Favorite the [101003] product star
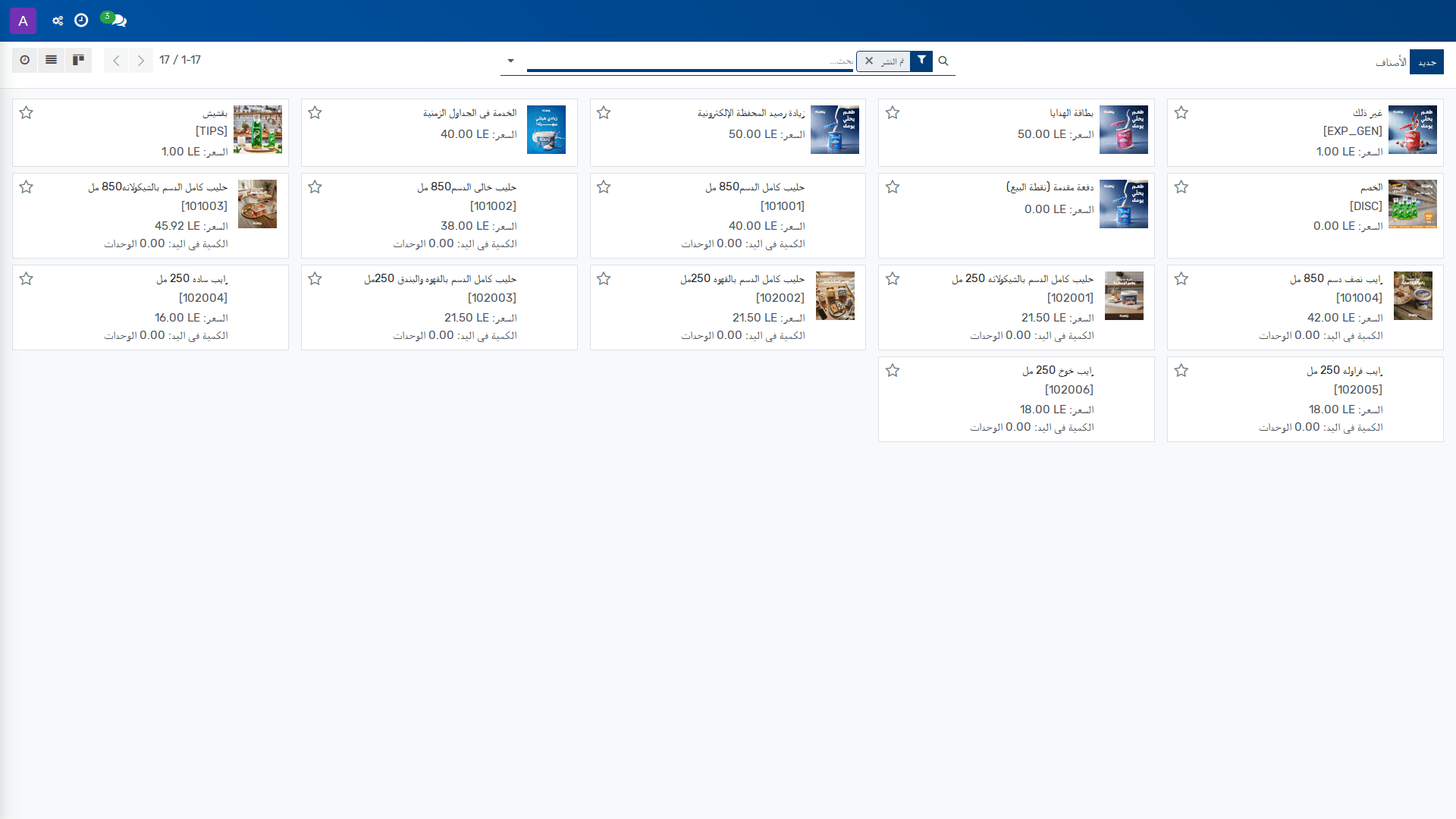 27,187
